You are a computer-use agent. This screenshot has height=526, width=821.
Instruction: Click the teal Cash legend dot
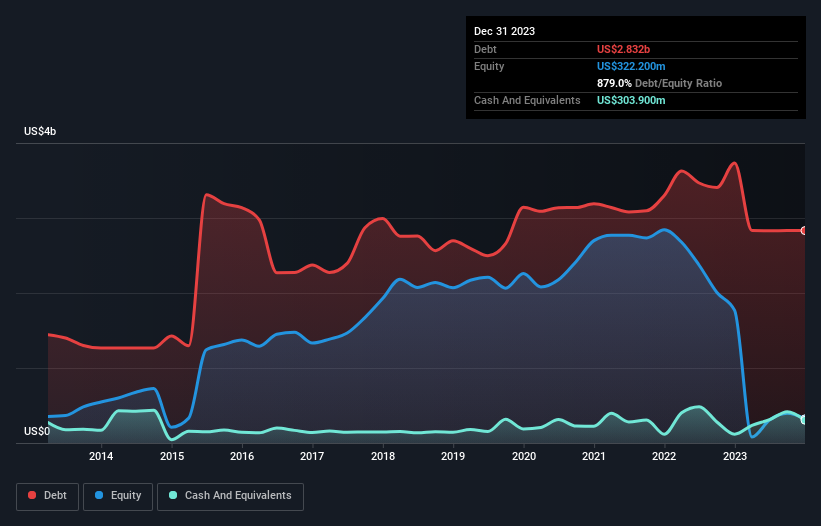tap(173, 495)
